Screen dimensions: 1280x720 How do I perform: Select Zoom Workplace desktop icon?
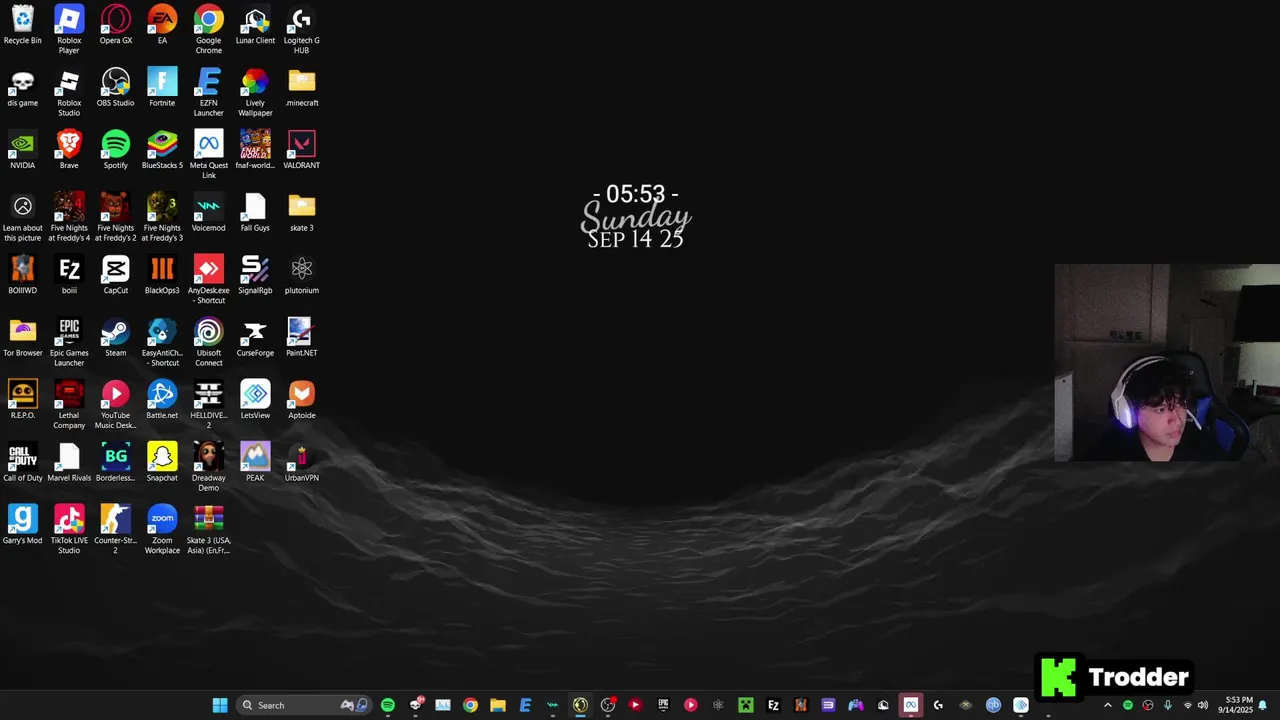tap(162, 530)
